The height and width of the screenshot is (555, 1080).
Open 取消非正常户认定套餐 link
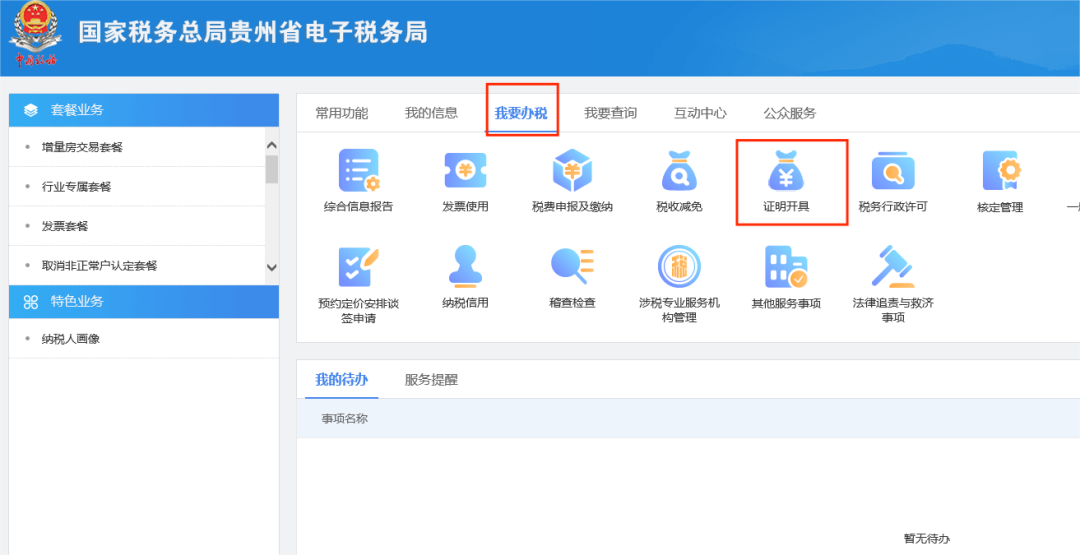[99, 266]
